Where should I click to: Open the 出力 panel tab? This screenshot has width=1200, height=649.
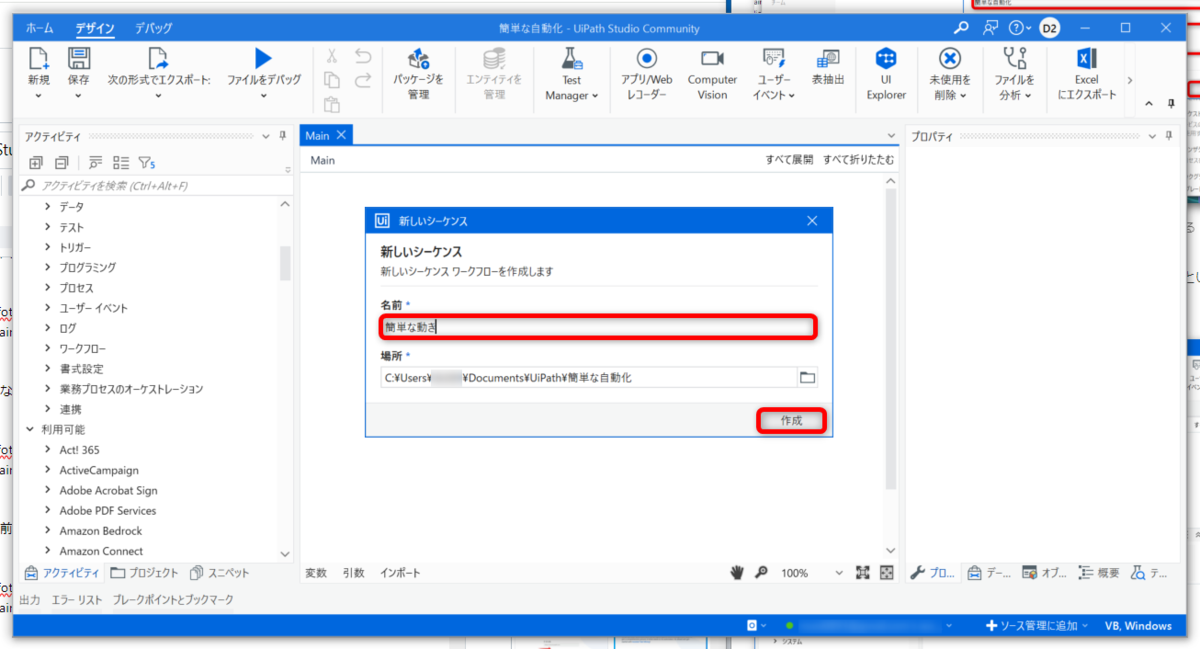[31, 600]
